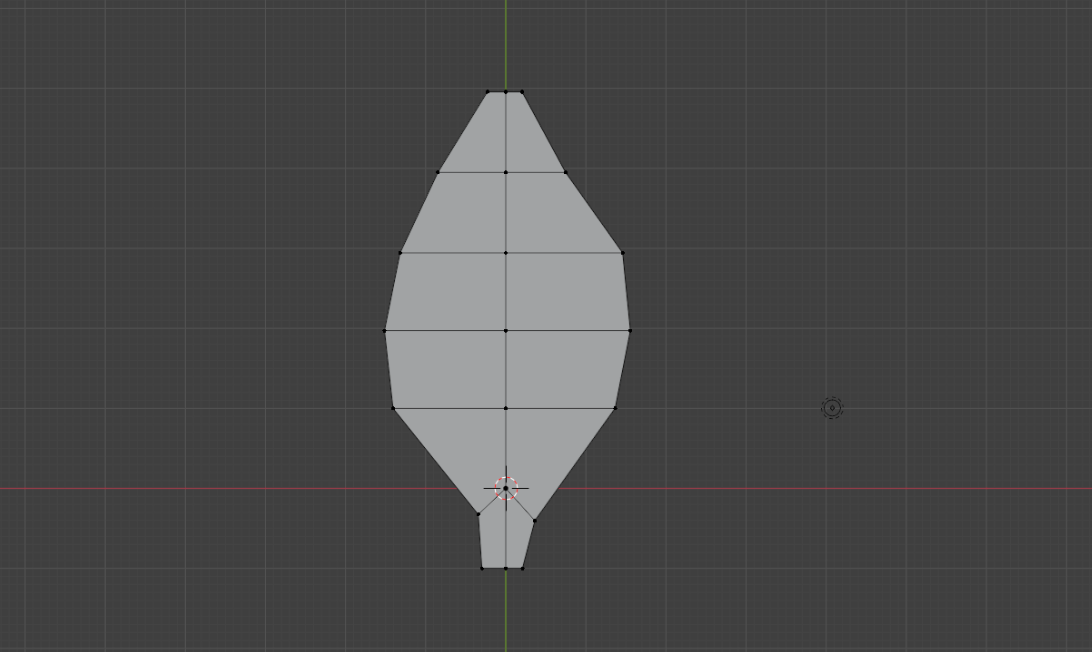
Task: Select right vertex of the second row
Action: click(x=566, y=172)
